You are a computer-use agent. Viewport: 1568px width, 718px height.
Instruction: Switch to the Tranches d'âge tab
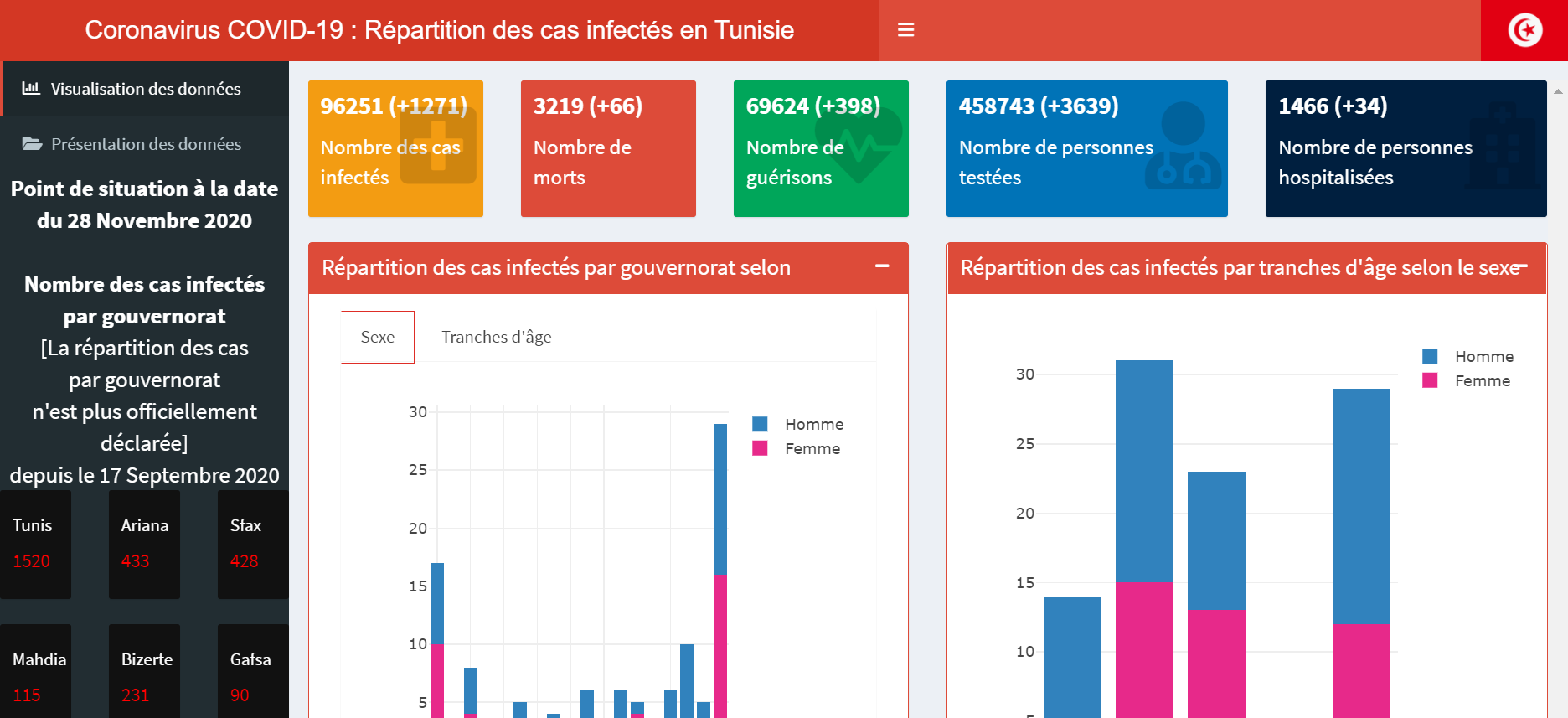[496, 337]
